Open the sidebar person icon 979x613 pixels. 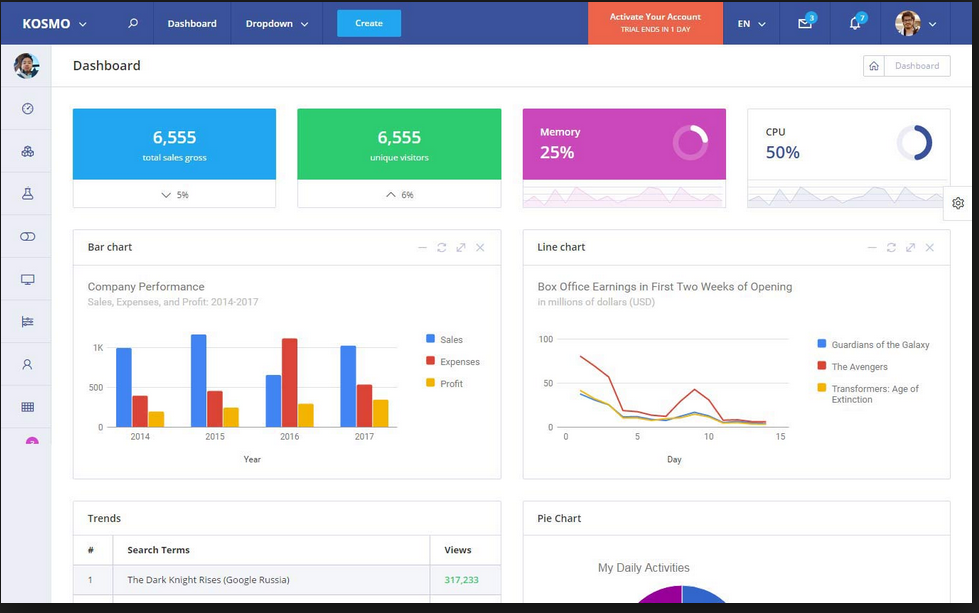[x=27, y=364]
